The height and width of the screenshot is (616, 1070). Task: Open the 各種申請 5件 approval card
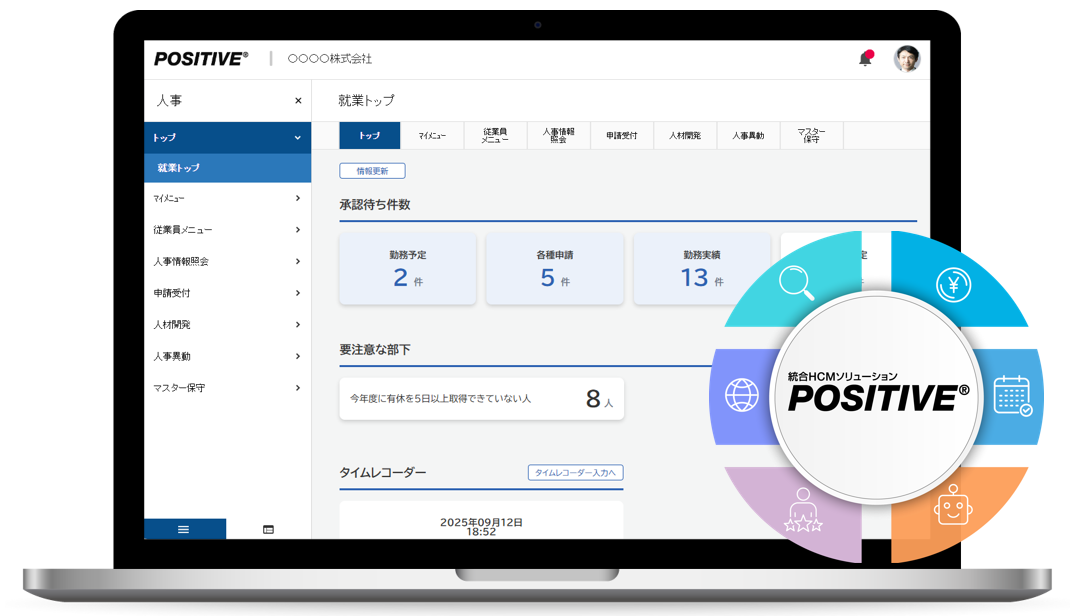pos(554,269)
